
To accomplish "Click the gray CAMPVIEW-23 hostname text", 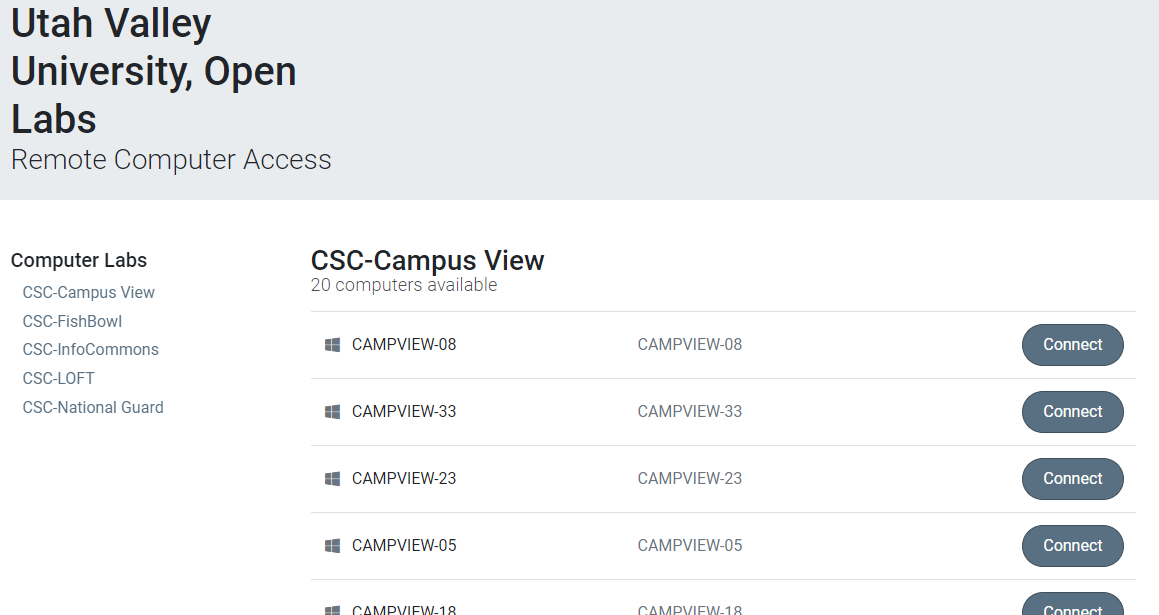I will coord(690,478).
